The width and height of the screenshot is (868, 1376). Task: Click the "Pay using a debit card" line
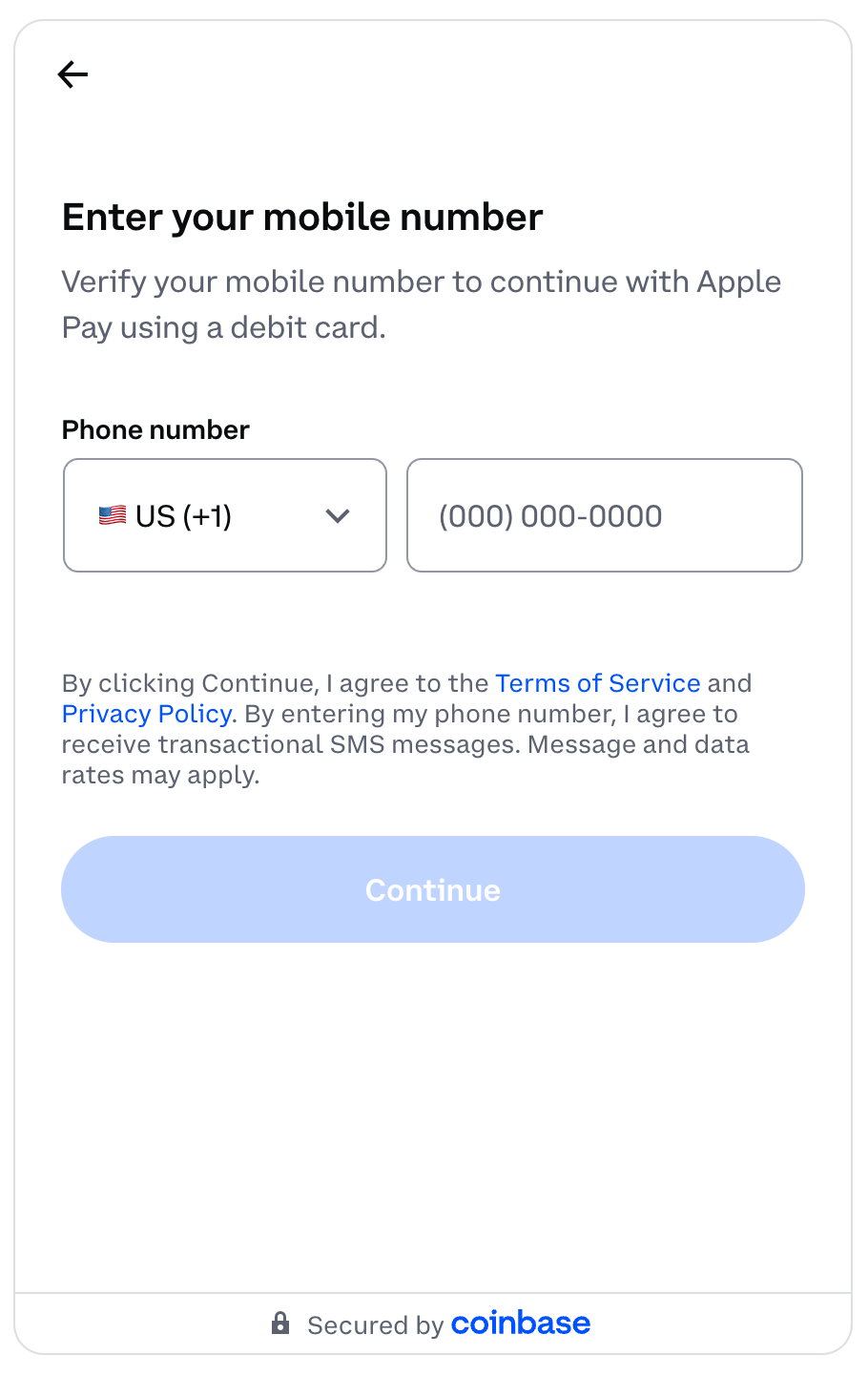tap(224, 328)
